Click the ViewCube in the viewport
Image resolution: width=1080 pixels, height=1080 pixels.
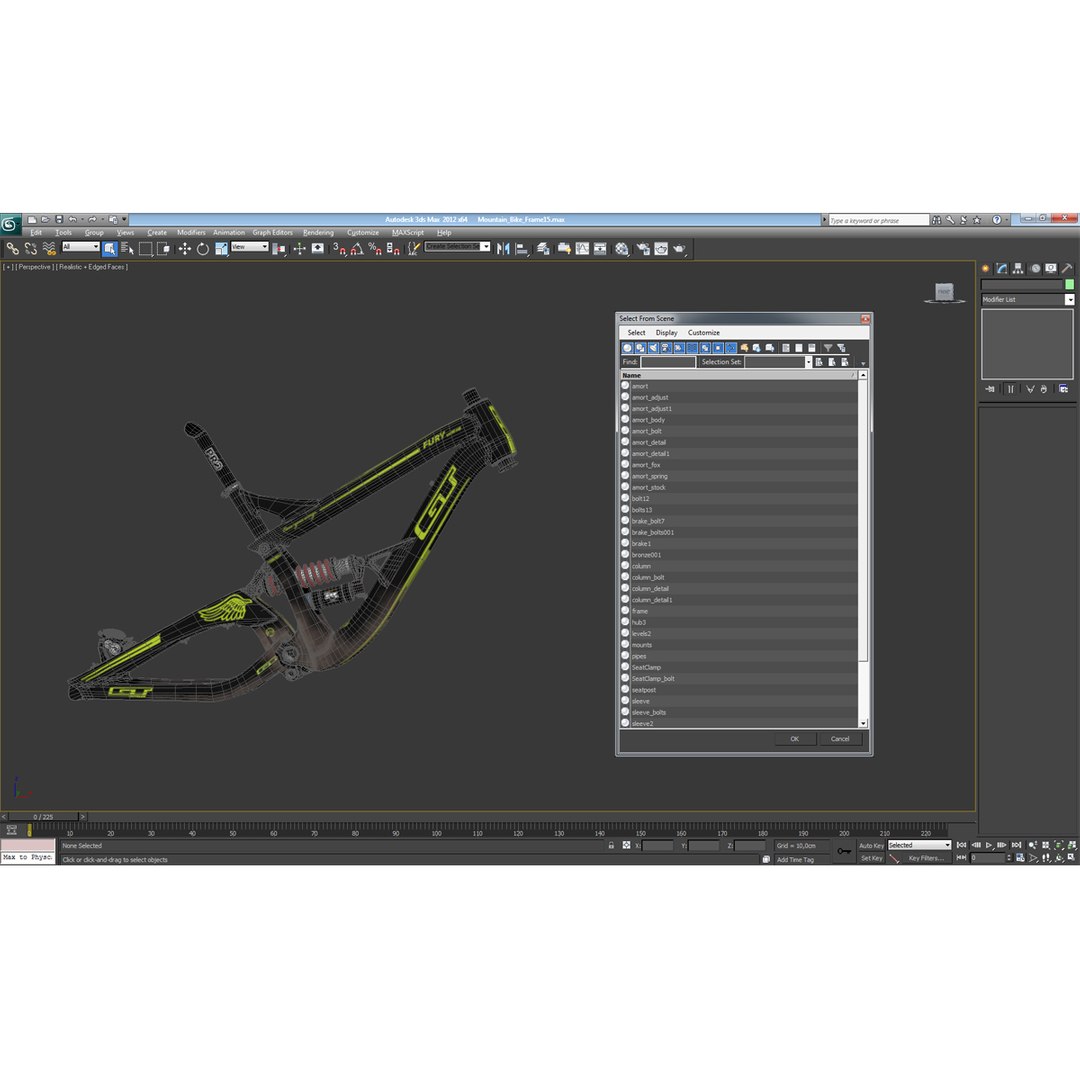944,292
